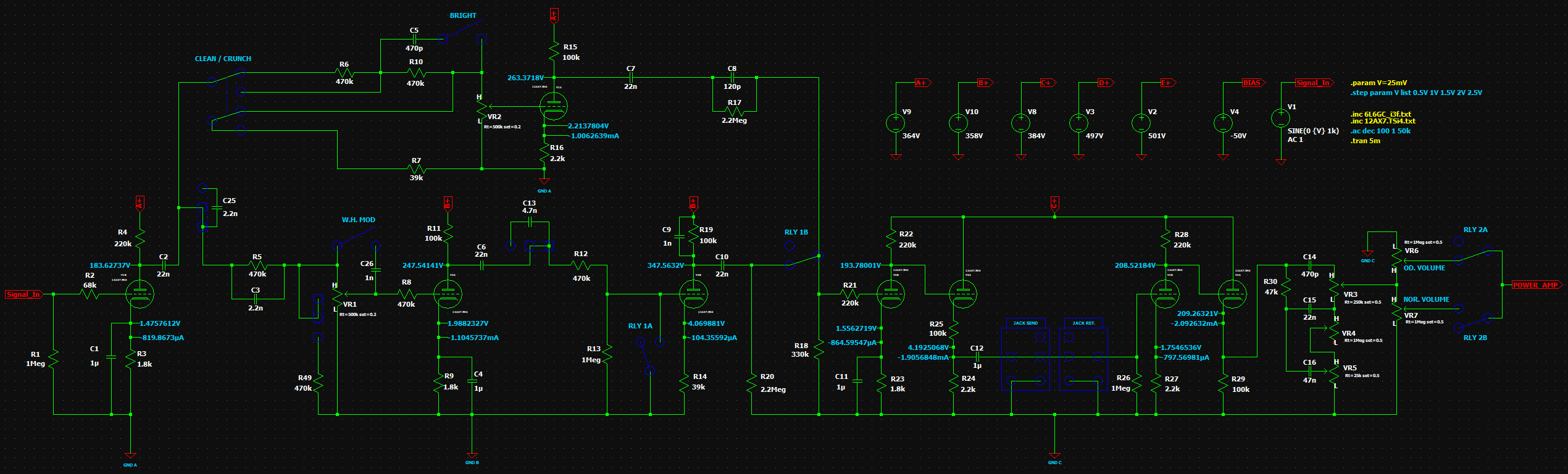
Task: Click the red POWER_AMP output port label
Action: (x=1535, y=285)
